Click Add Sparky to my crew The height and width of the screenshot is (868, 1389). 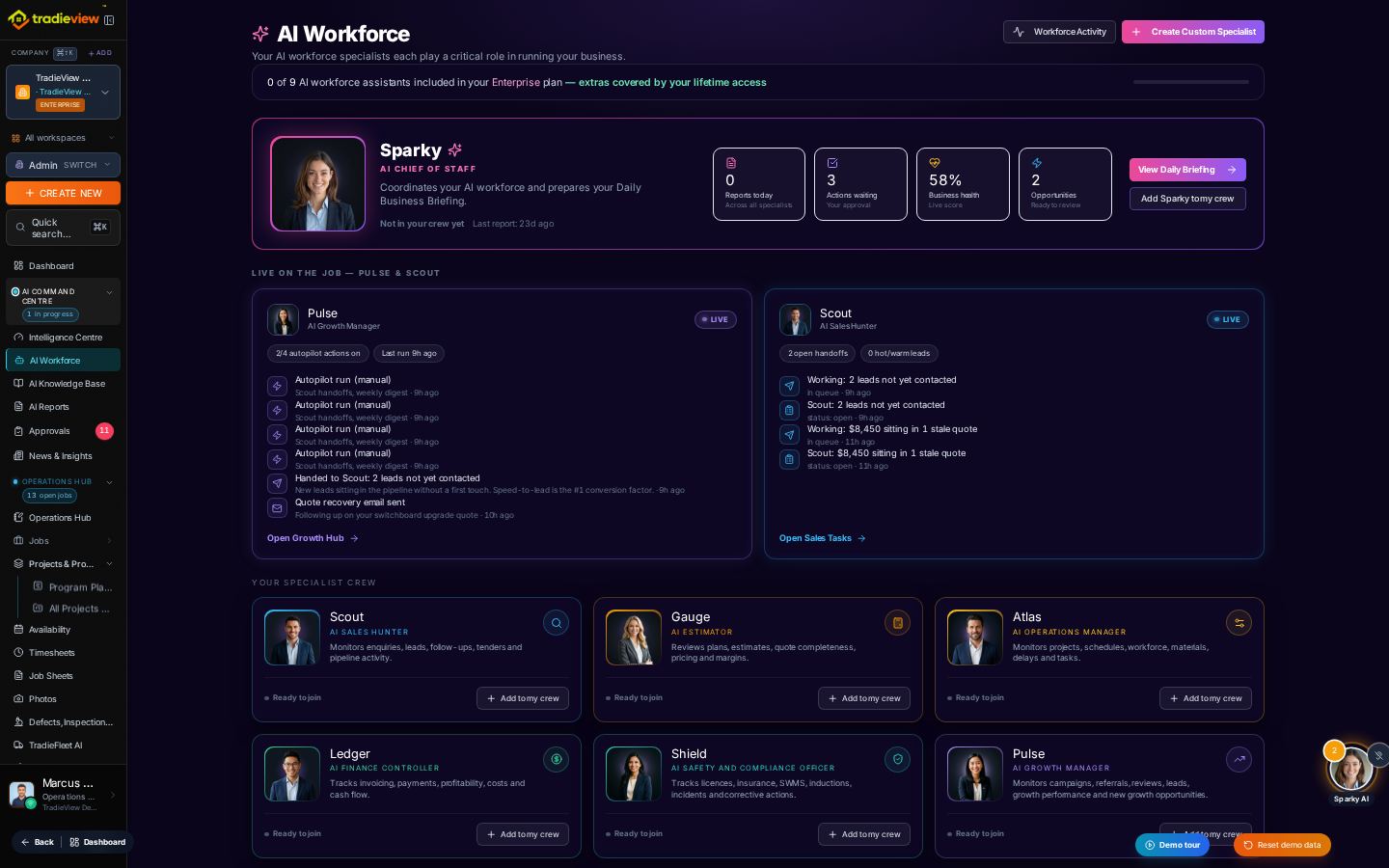coord(1187,199)
